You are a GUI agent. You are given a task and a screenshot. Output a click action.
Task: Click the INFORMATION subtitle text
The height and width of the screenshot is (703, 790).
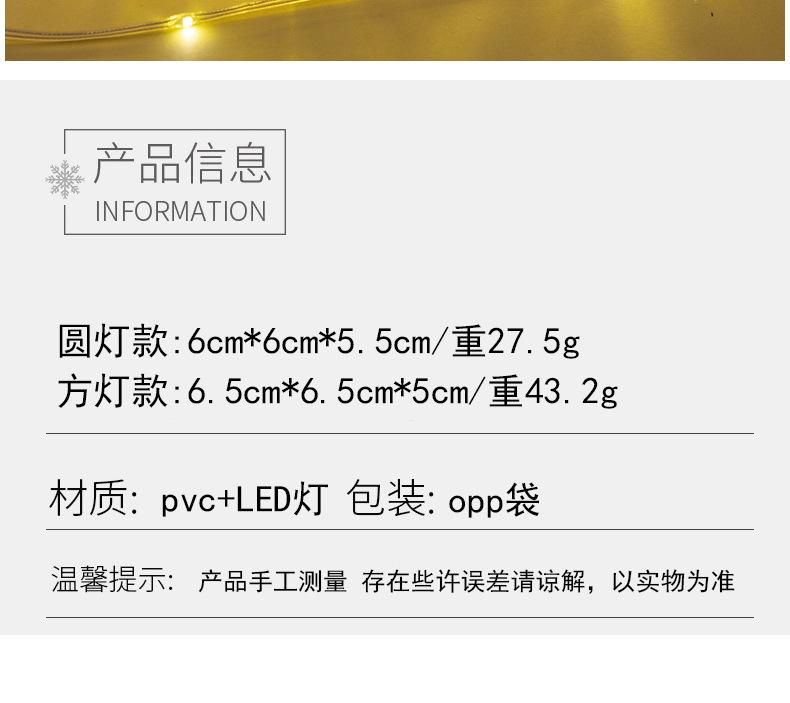tap(180, 211)
